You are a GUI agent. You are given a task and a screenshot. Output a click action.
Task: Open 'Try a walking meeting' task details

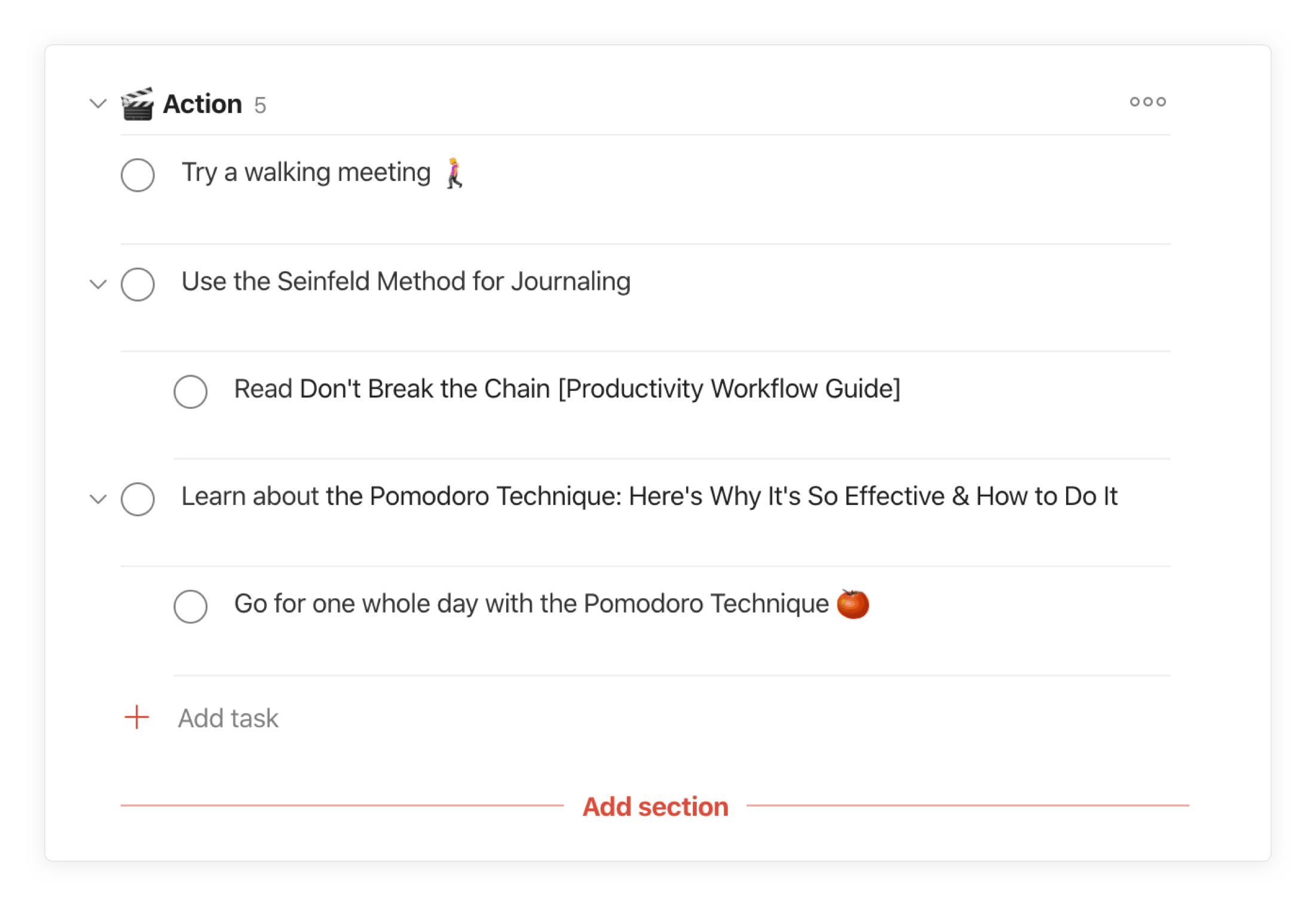(x=306, y=172)
